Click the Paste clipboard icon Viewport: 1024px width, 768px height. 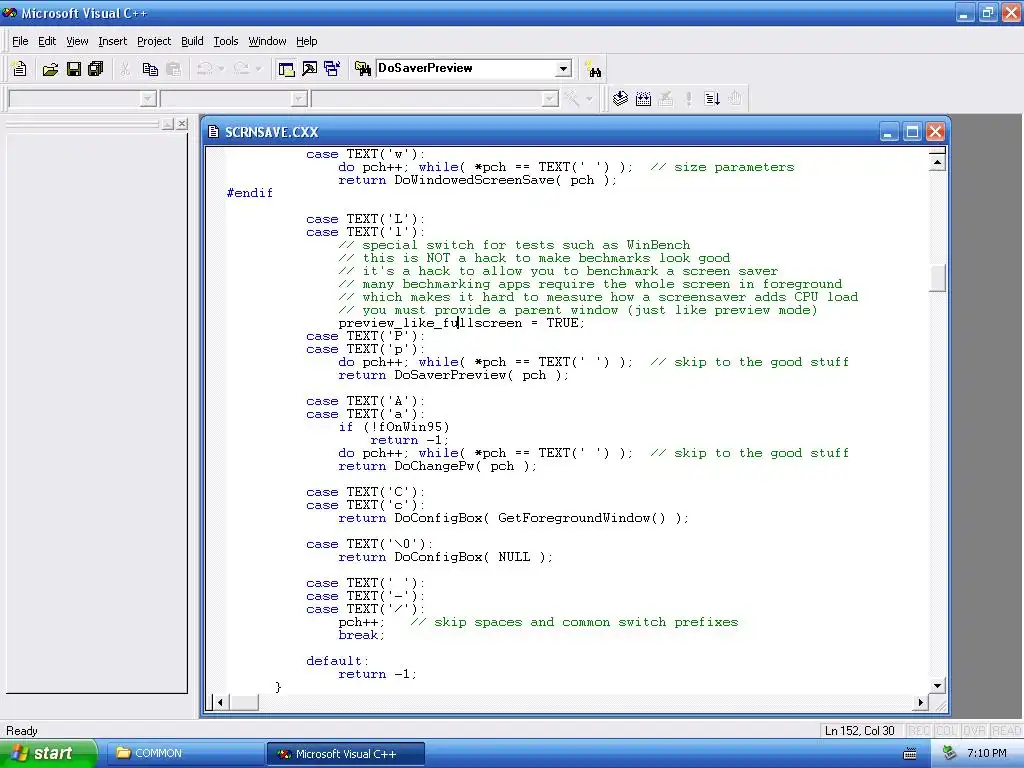pos(174,69)
